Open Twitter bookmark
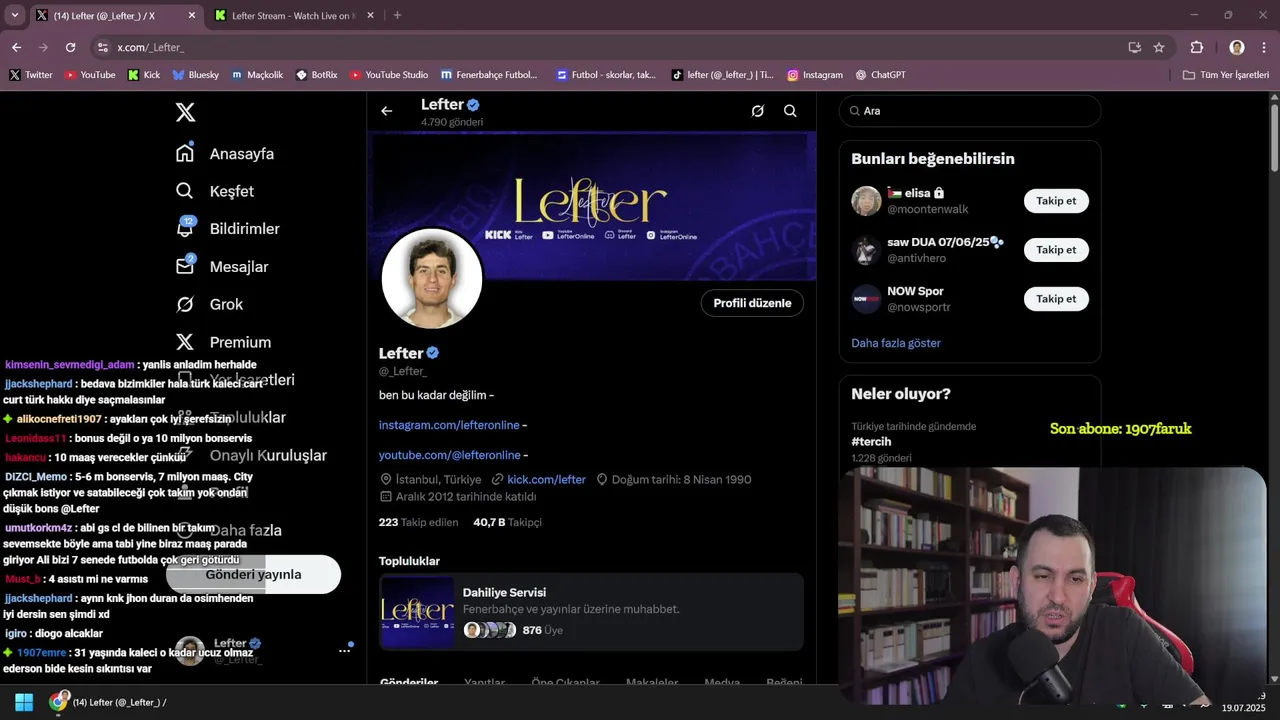The height and width of the screenshot is (720, 1280). tap(31, 75)
